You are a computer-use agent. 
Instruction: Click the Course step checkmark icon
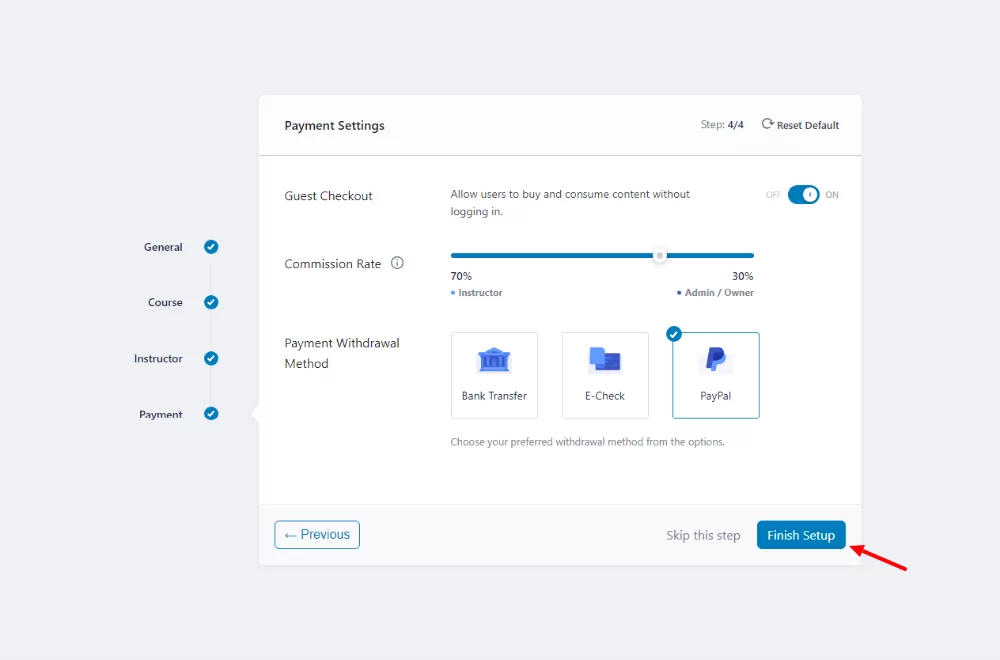pos(211,302)
